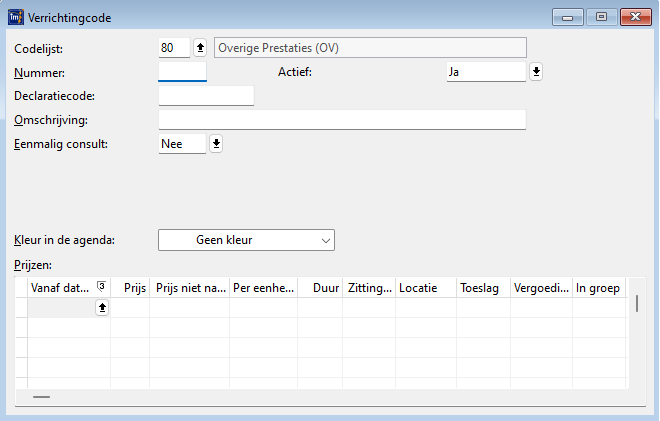Screen dimensions: 660x421
Task: Select the Codelijst number field showing 80
Action: [174, 48]
